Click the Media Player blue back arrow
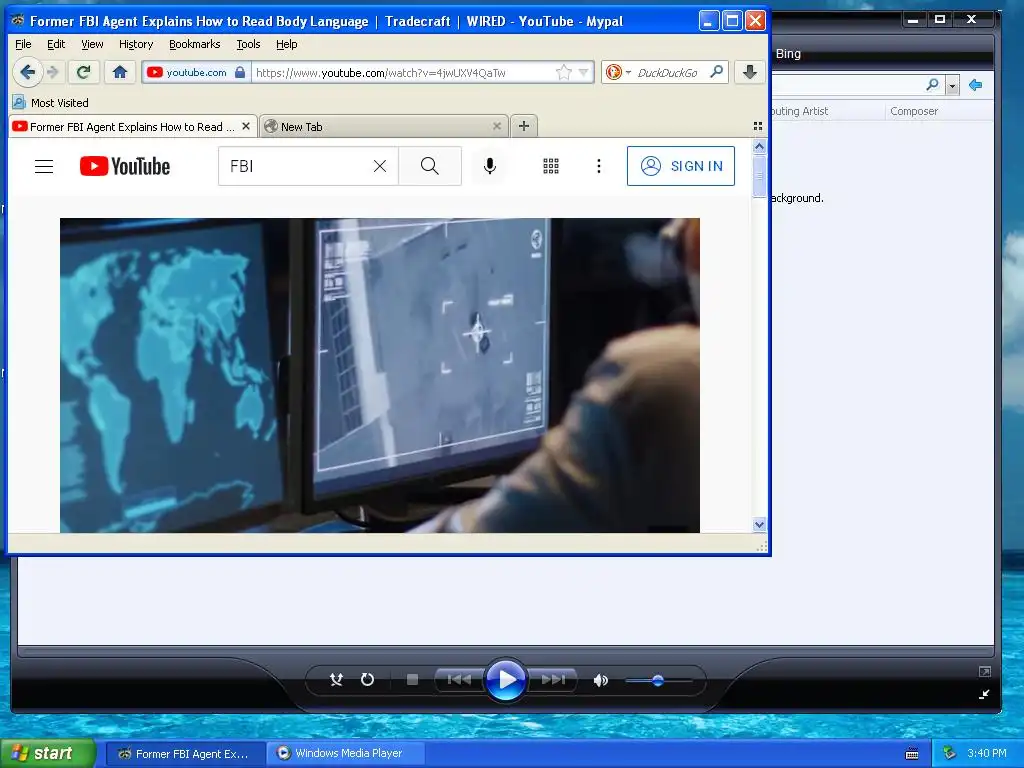 pos(976,85)
